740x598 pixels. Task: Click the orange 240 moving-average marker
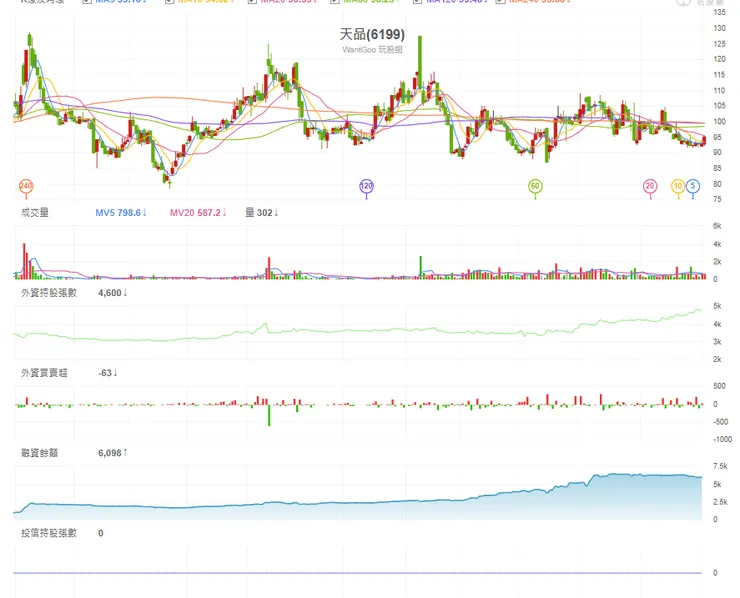(25, 186)
